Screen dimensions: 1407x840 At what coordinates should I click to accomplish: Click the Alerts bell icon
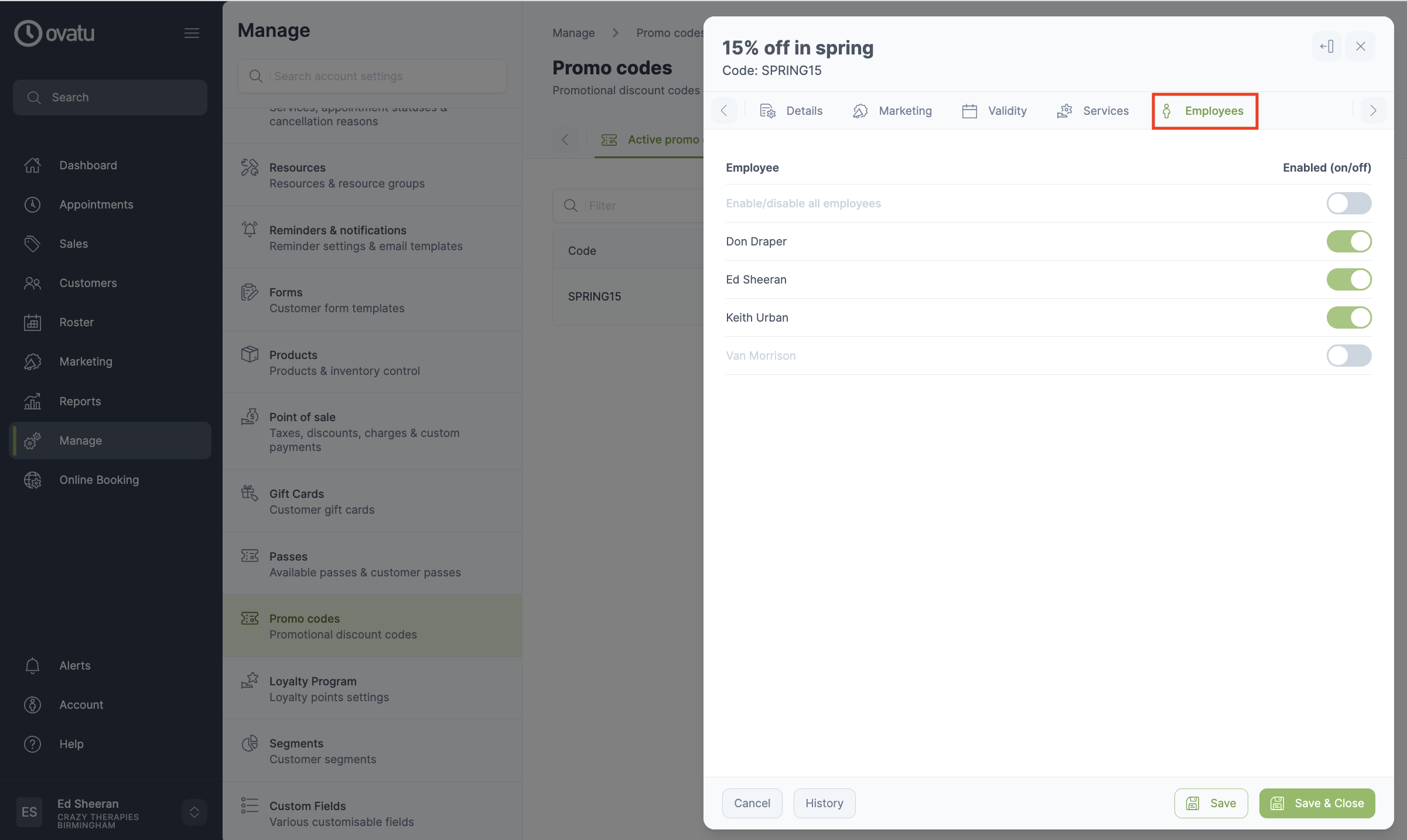(x=33, y=665)
